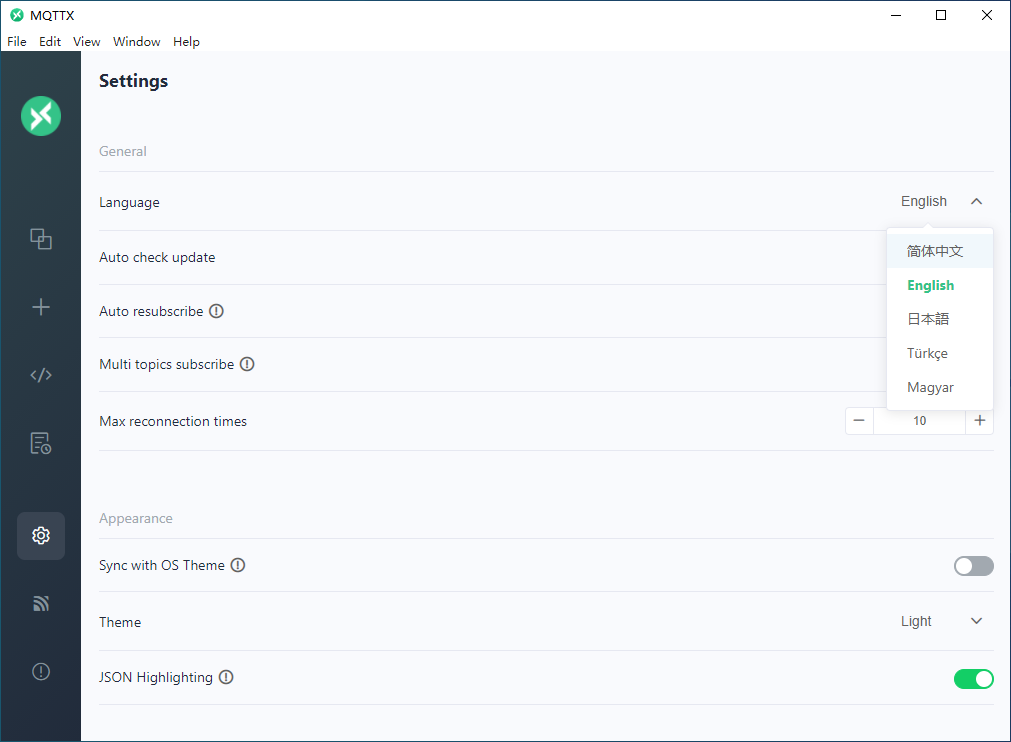Enable Sync with OS Theme switch
Image resolution: width=1011 pixels, height=742 pixels.
974,566
